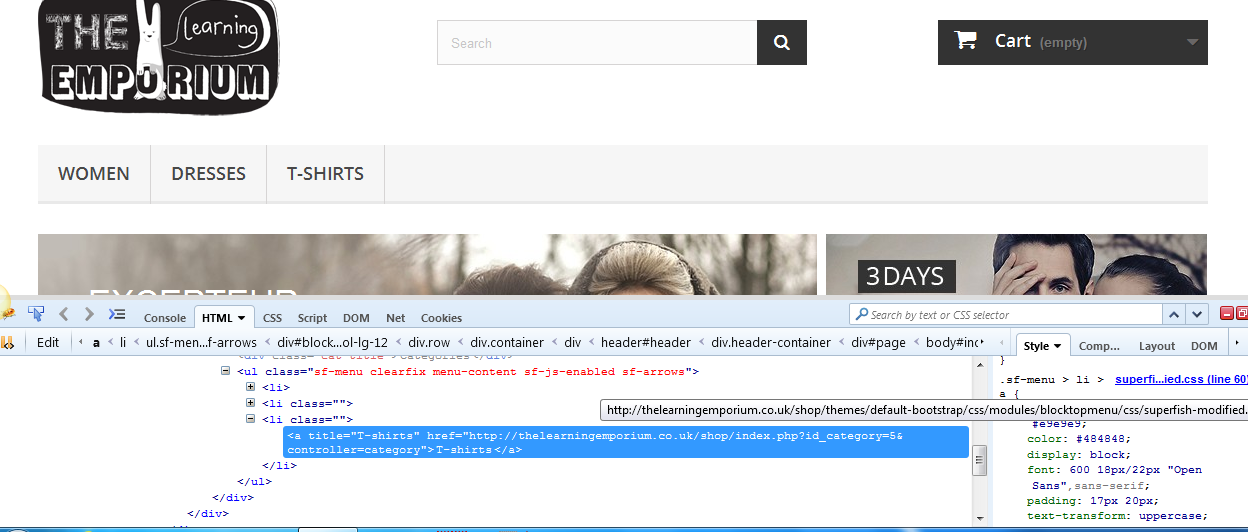Open the side panel DOM tab
The width and height of the screenshot is (1248, 532).
[1204, 346]
